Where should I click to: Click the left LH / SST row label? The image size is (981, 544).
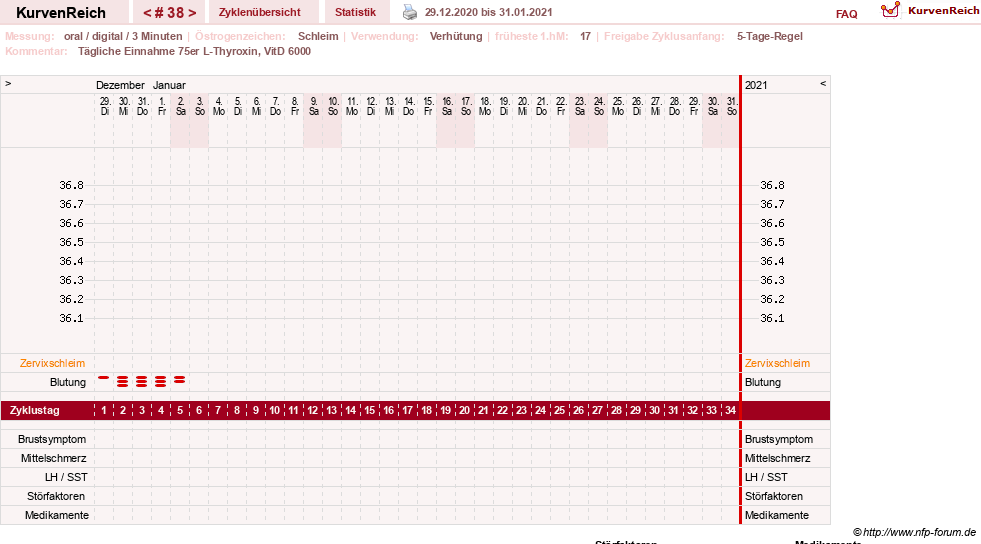coord(66,477)
